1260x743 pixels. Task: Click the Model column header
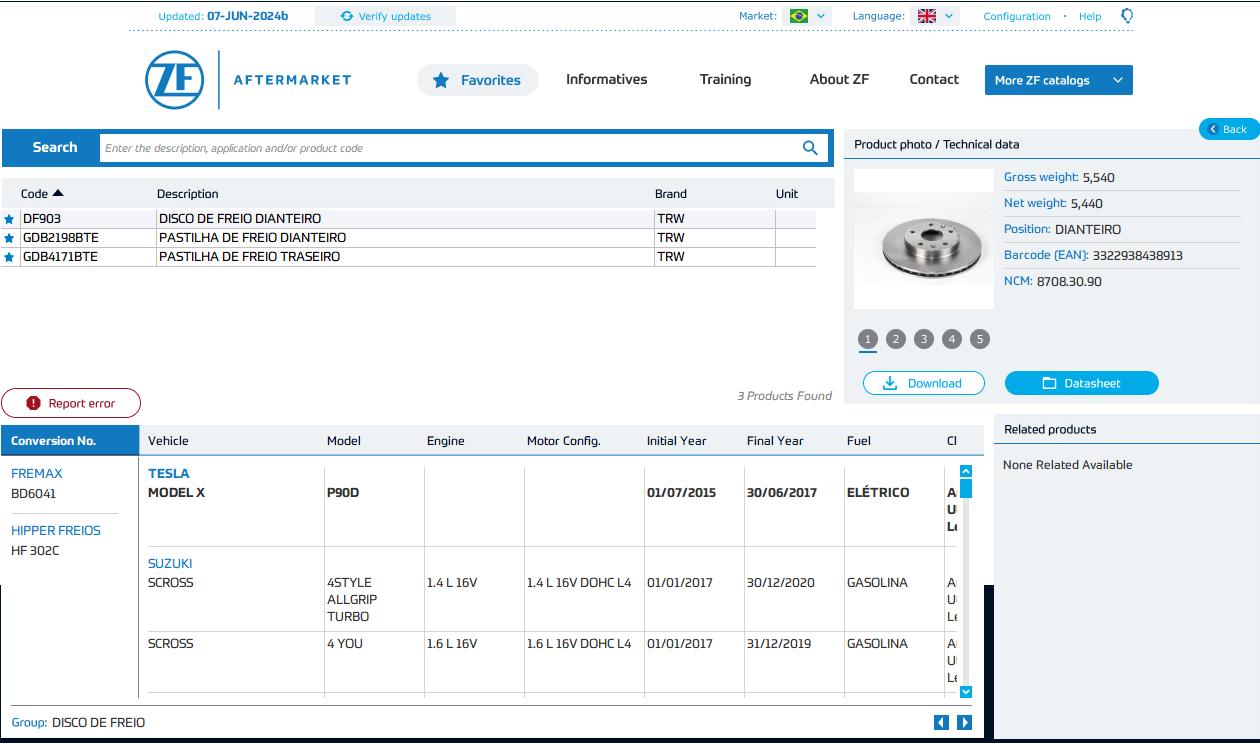tap(344, 441)
